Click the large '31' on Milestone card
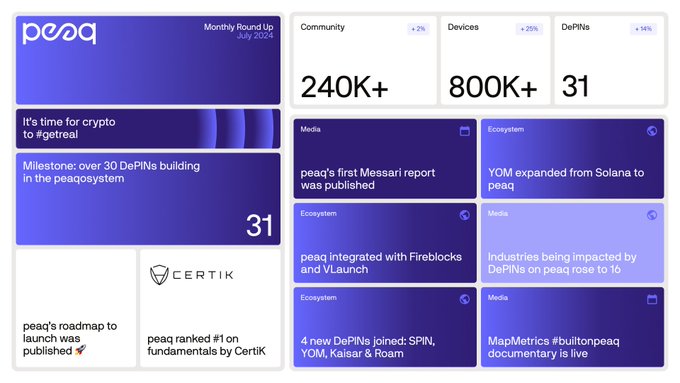 259,225
